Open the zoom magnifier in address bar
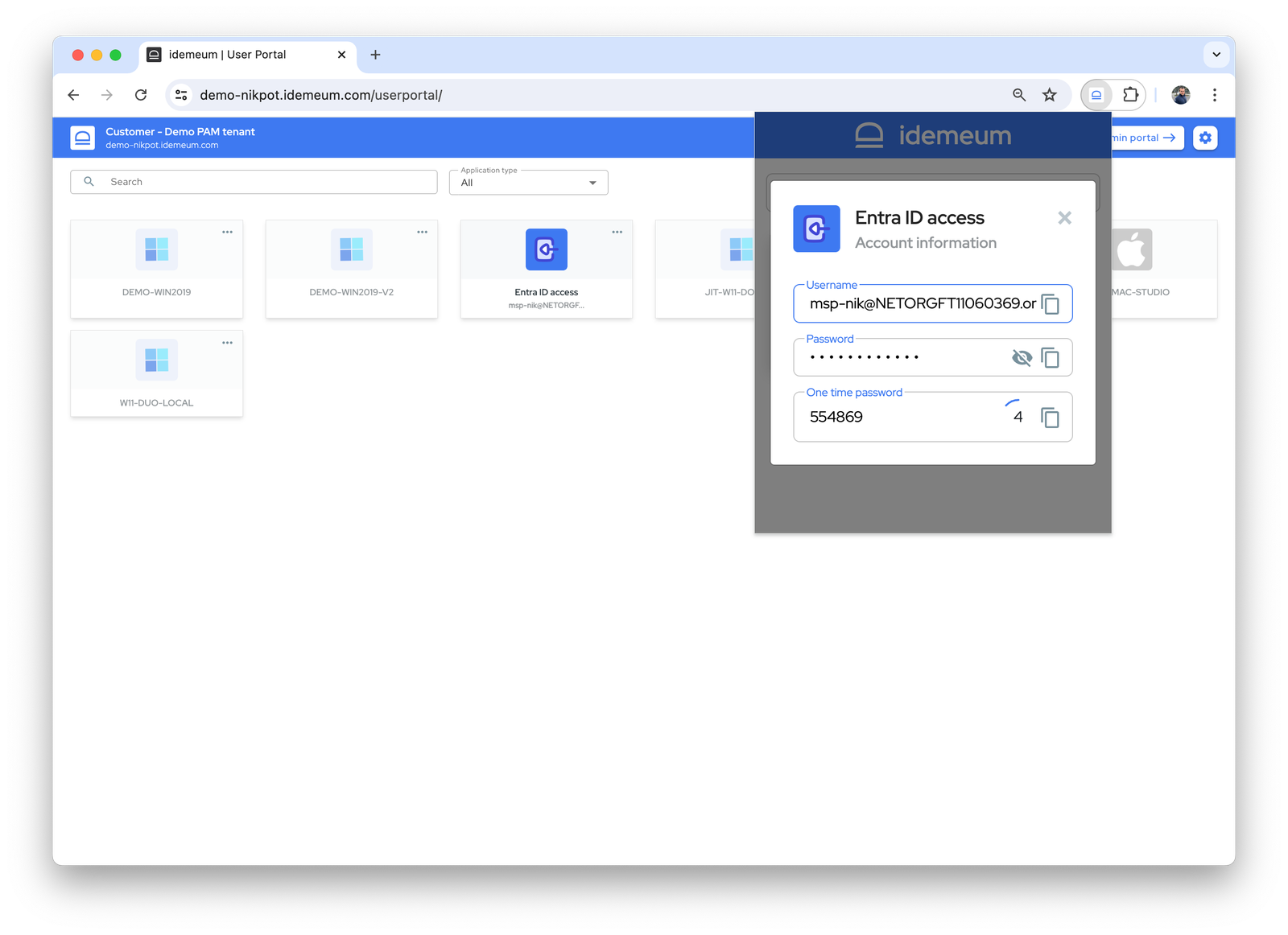 [x=1019, y=95]
